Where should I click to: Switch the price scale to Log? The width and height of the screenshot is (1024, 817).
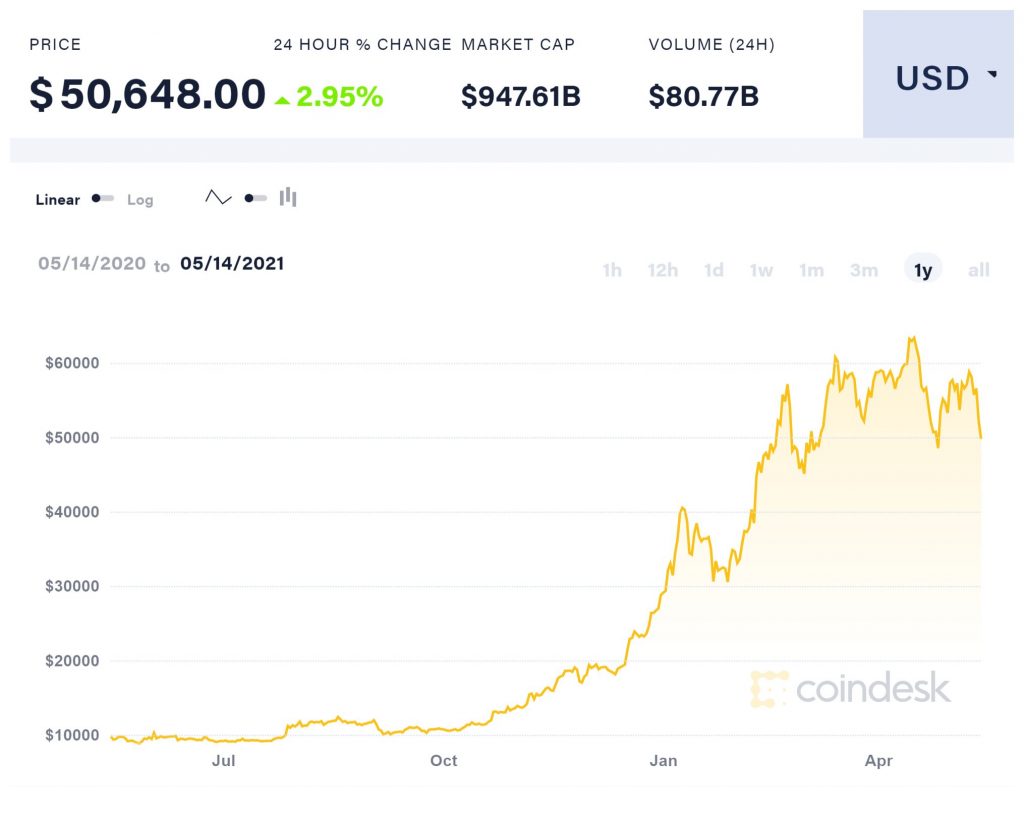click(140, 200)
